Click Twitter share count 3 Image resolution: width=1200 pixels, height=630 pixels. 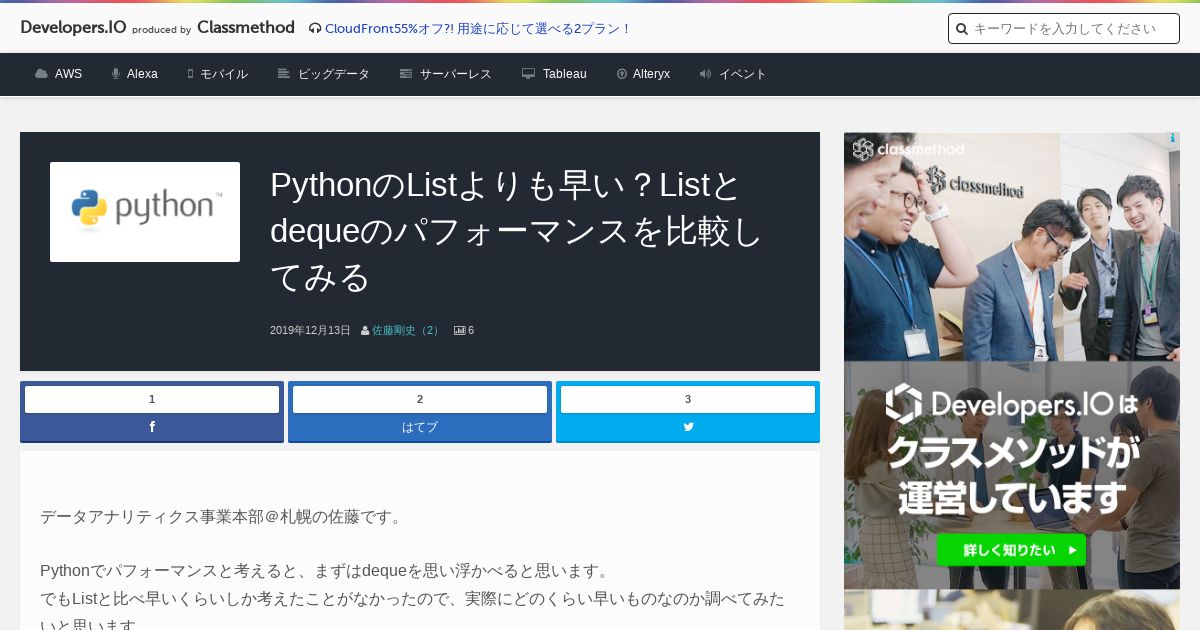(688, 399)
